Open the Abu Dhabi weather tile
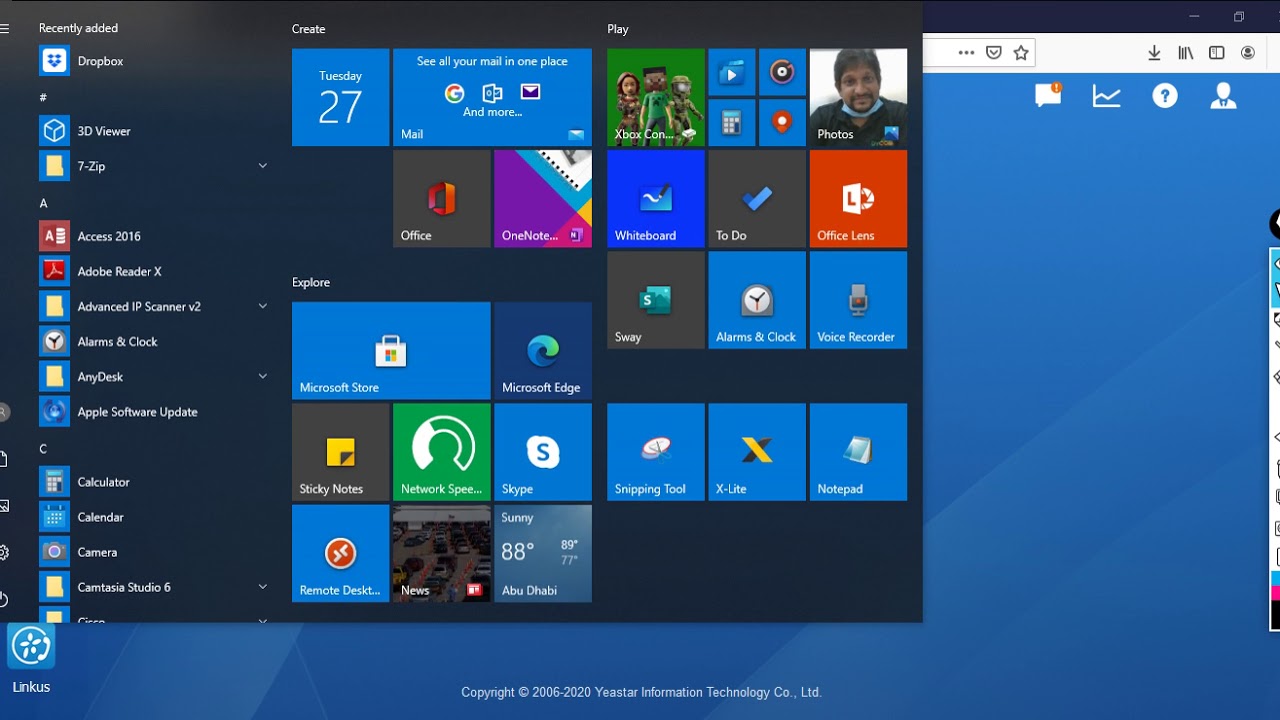Viewport: 1280px width, 720px height. [542, 553]
